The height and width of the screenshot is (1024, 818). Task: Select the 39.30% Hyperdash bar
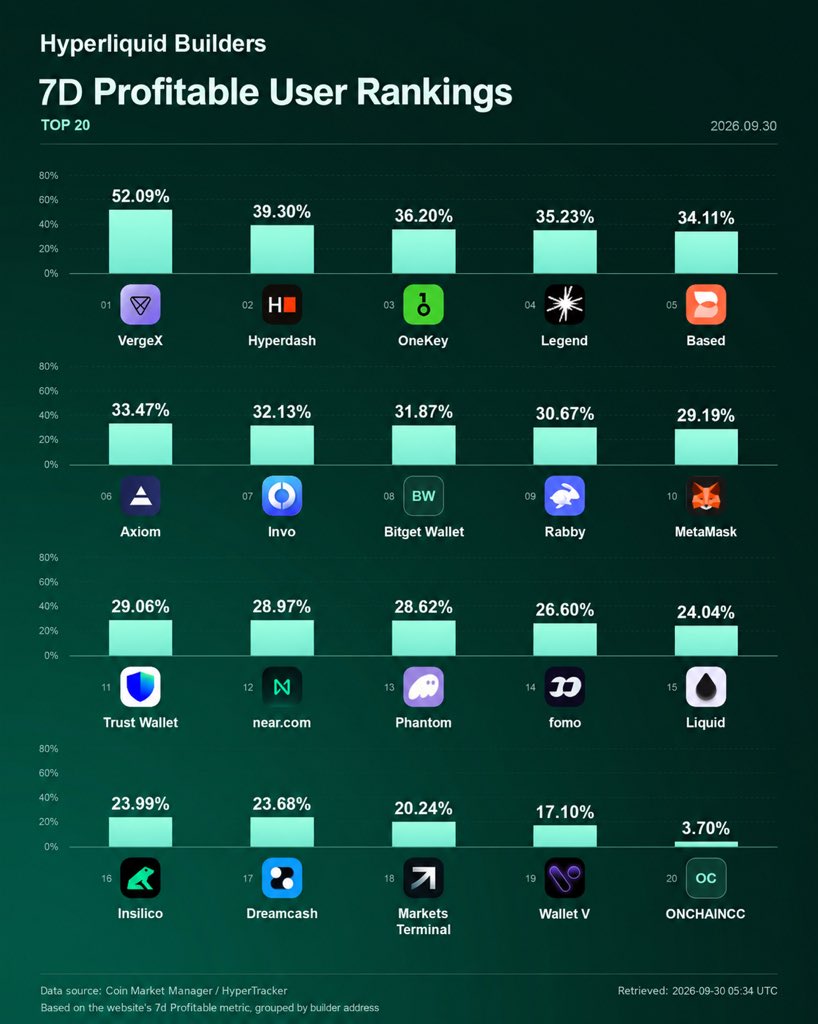point(282,249)
